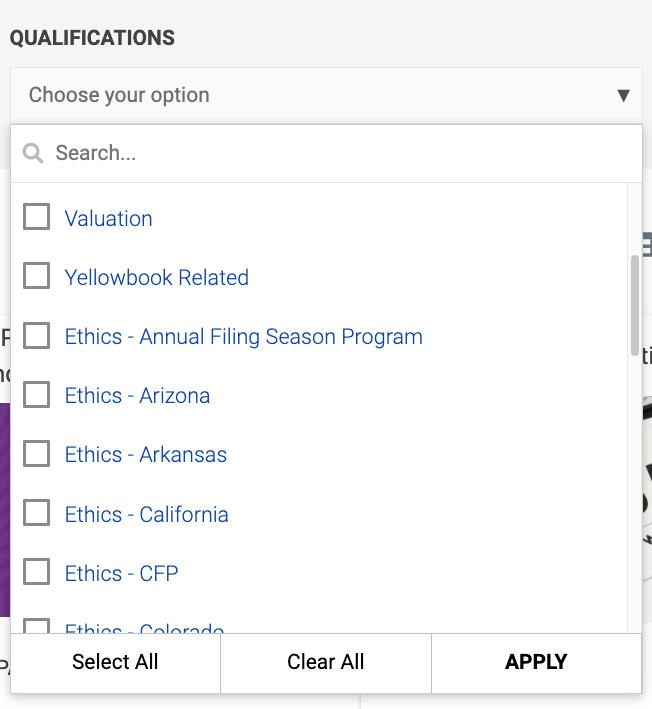Enable Ethics - Annual Filing Season Program checkbox

click(37, 336)
